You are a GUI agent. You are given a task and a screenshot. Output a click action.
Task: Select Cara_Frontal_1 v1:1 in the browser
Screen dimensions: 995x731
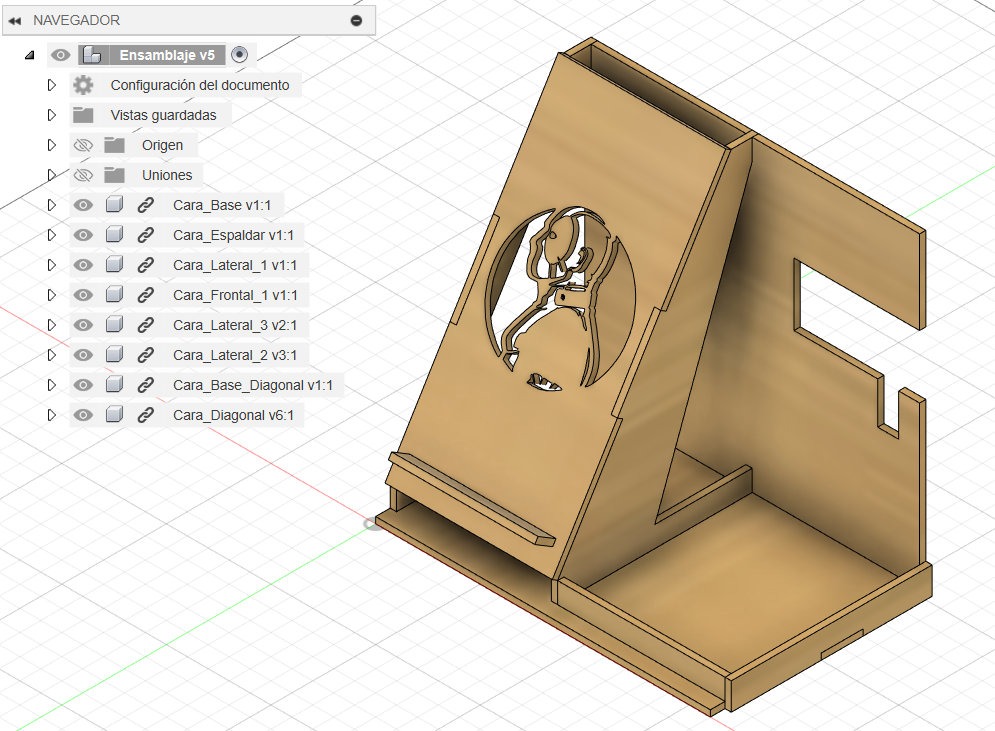coord(235,295)
